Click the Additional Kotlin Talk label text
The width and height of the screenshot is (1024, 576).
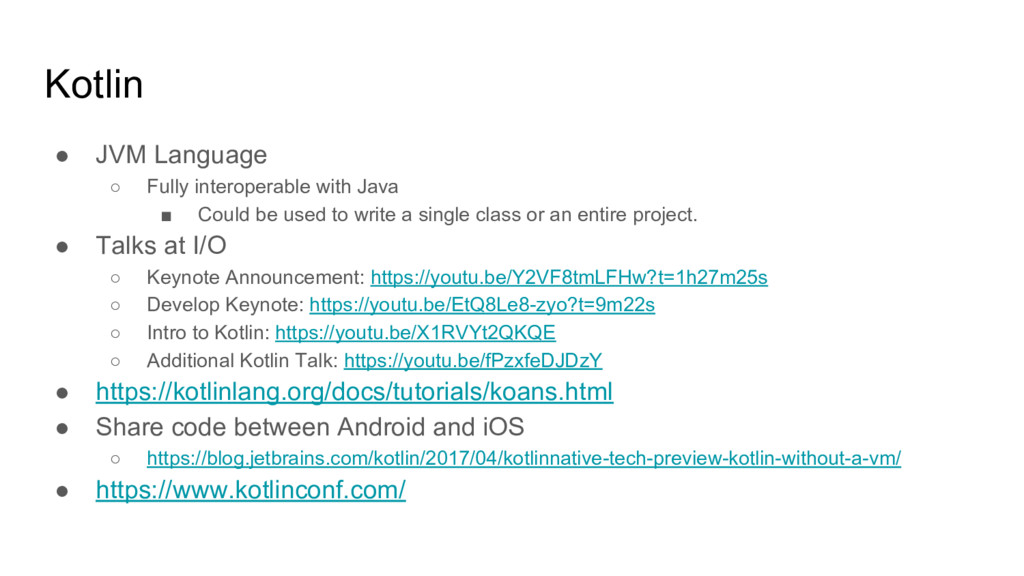coord(242,360)
